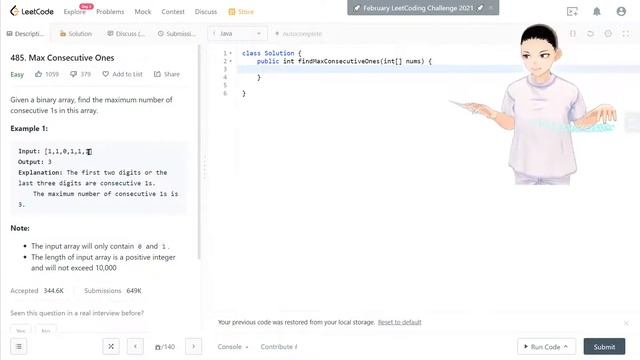Enter fullscreen editor mode
The width and height of the screenshot is (640, 360).
point(625,33)
